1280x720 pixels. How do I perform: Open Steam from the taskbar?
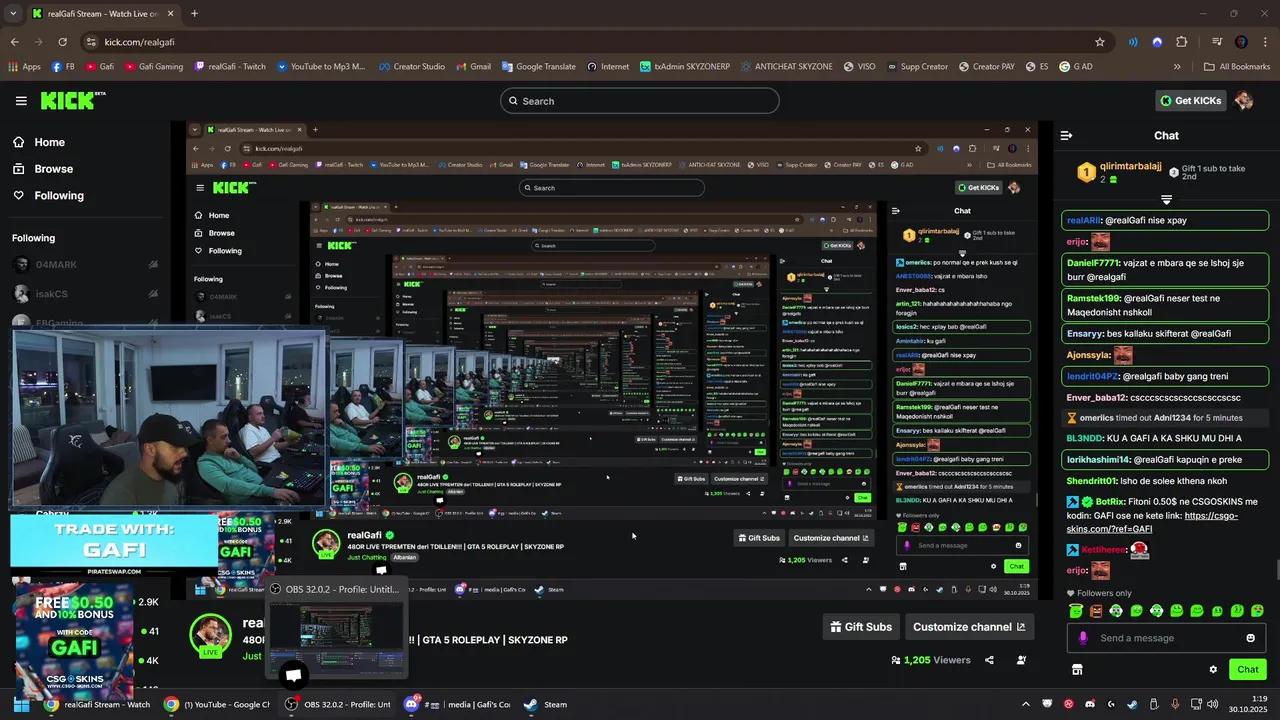(546, 704)
